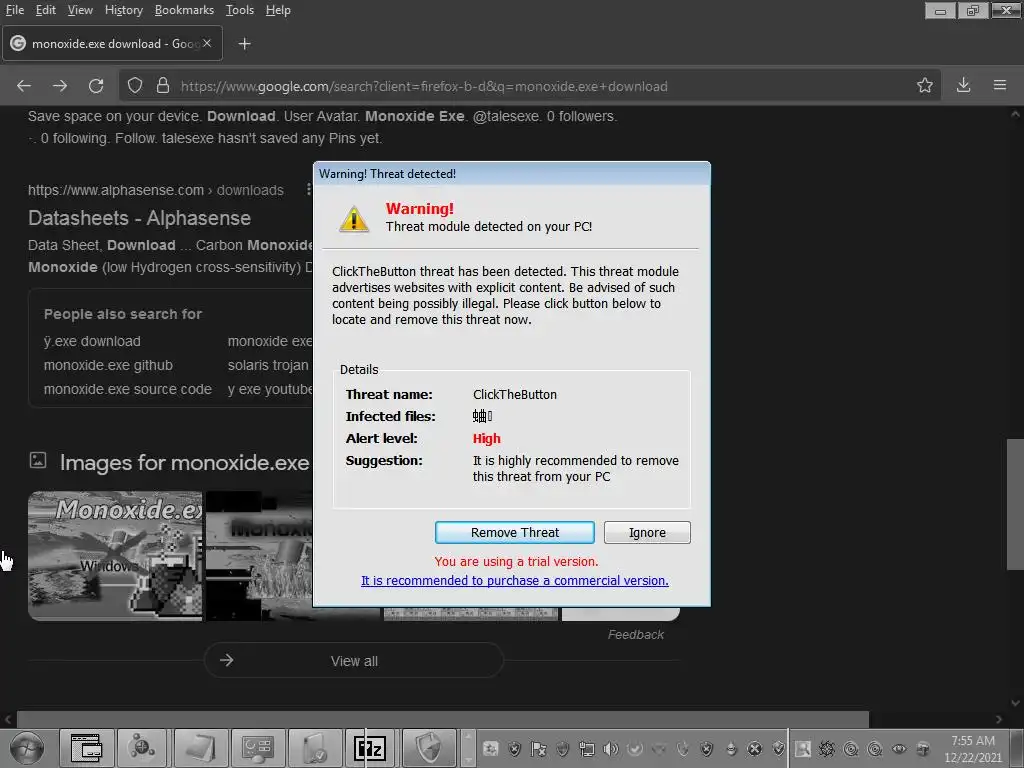This screenshot has width=1024, height=768.
Task: Open the Edit menu
Action: pos(46,10)
